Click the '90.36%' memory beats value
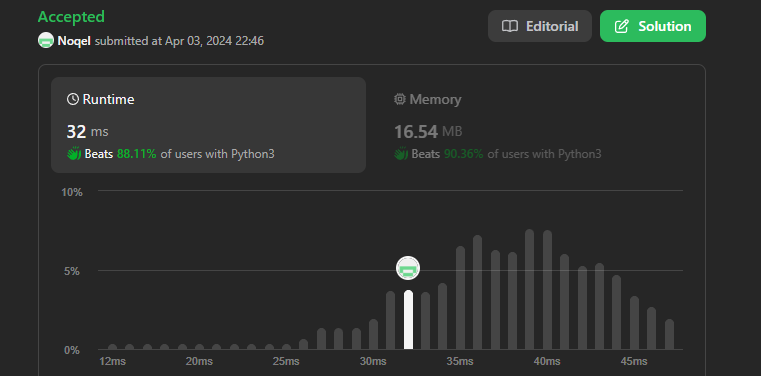Screen dimensions: 761x376 (x=463, y=154)
